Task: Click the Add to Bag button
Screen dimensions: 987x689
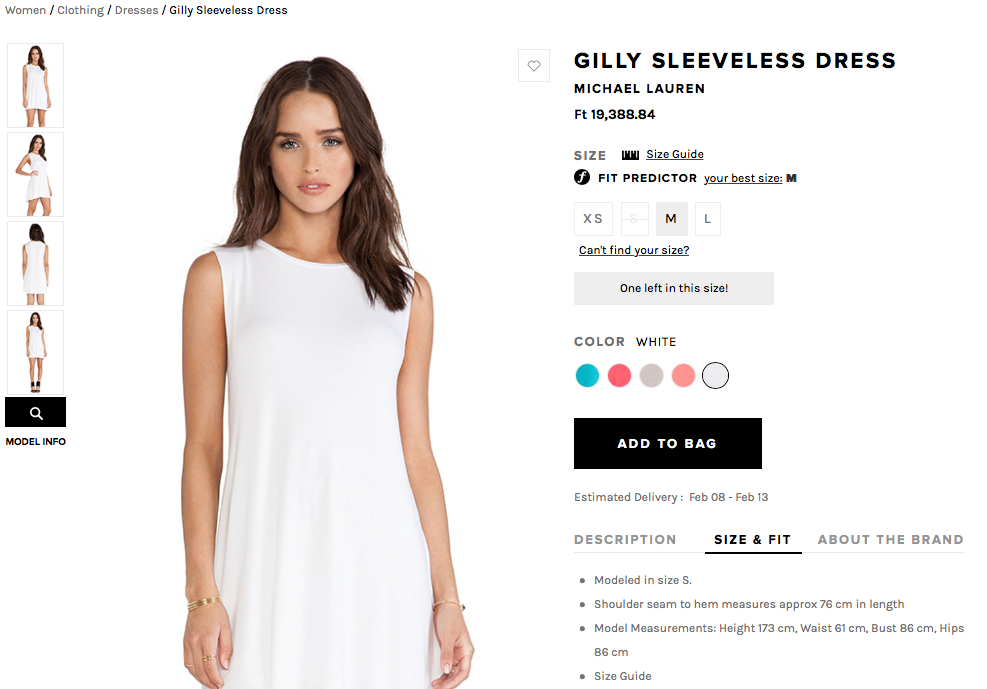Action: point(668,444)
